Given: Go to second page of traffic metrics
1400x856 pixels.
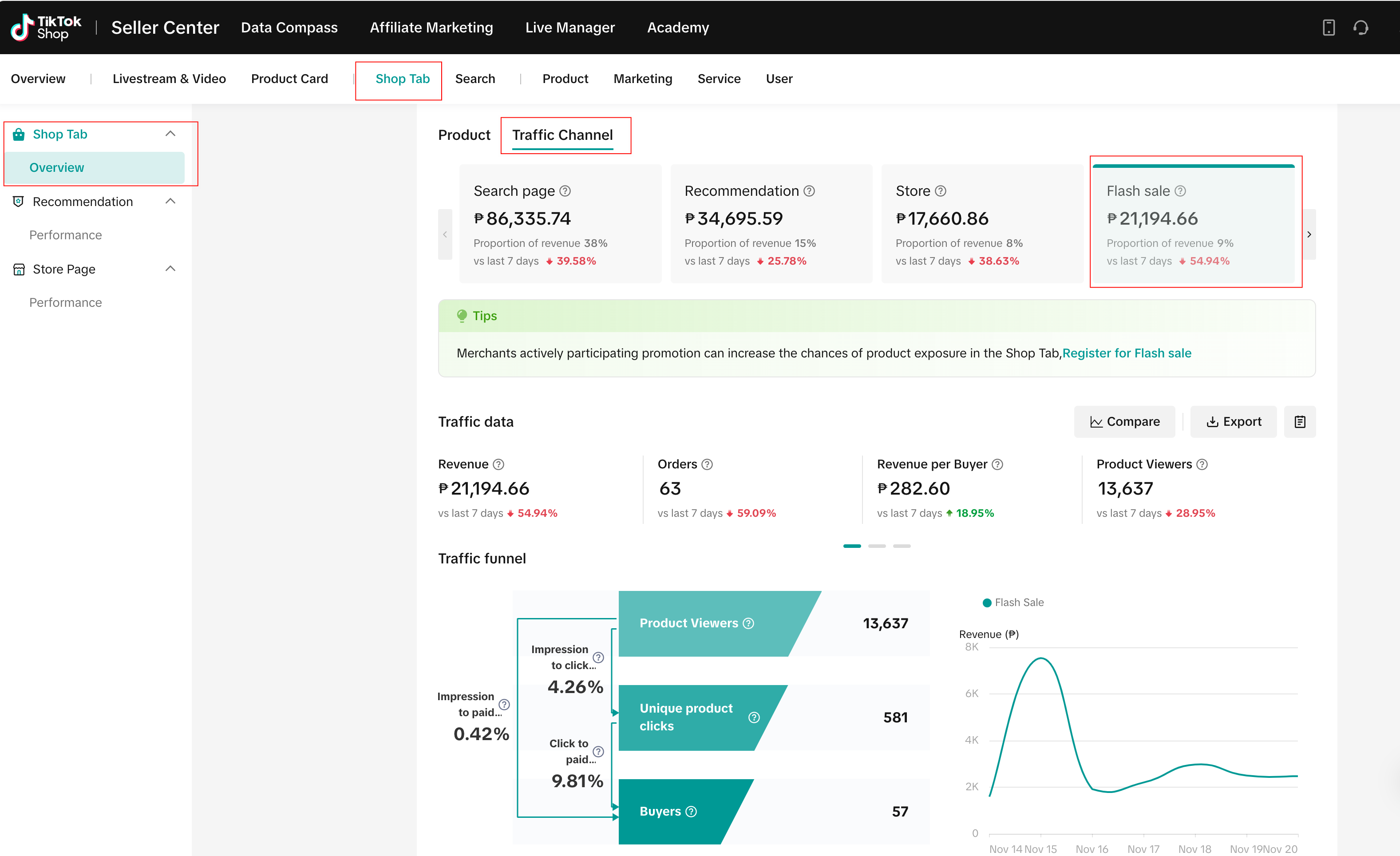Looking at the screenshot, I should tap(876, 546).
